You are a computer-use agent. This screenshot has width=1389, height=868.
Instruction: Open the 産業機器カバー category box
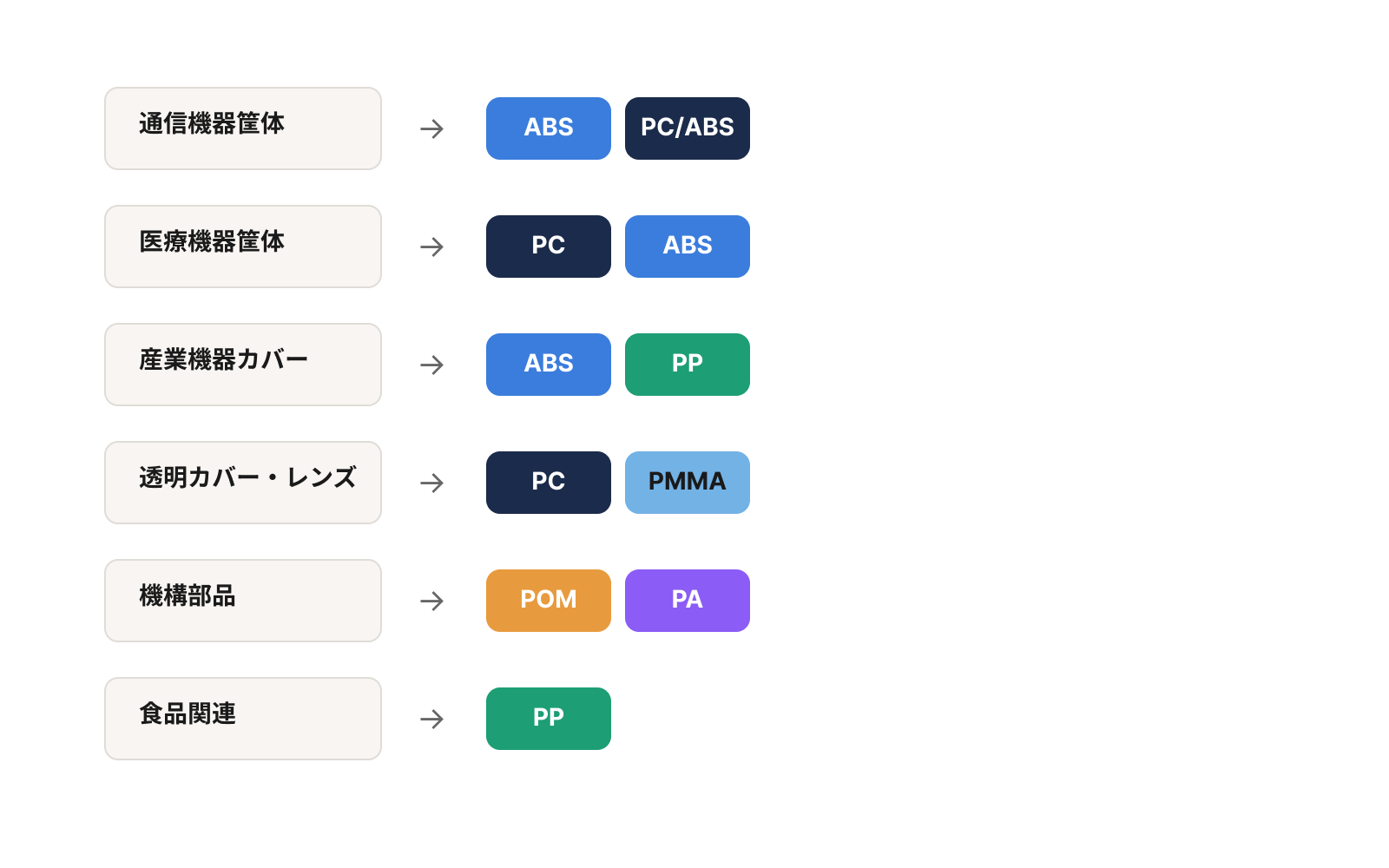243,365
